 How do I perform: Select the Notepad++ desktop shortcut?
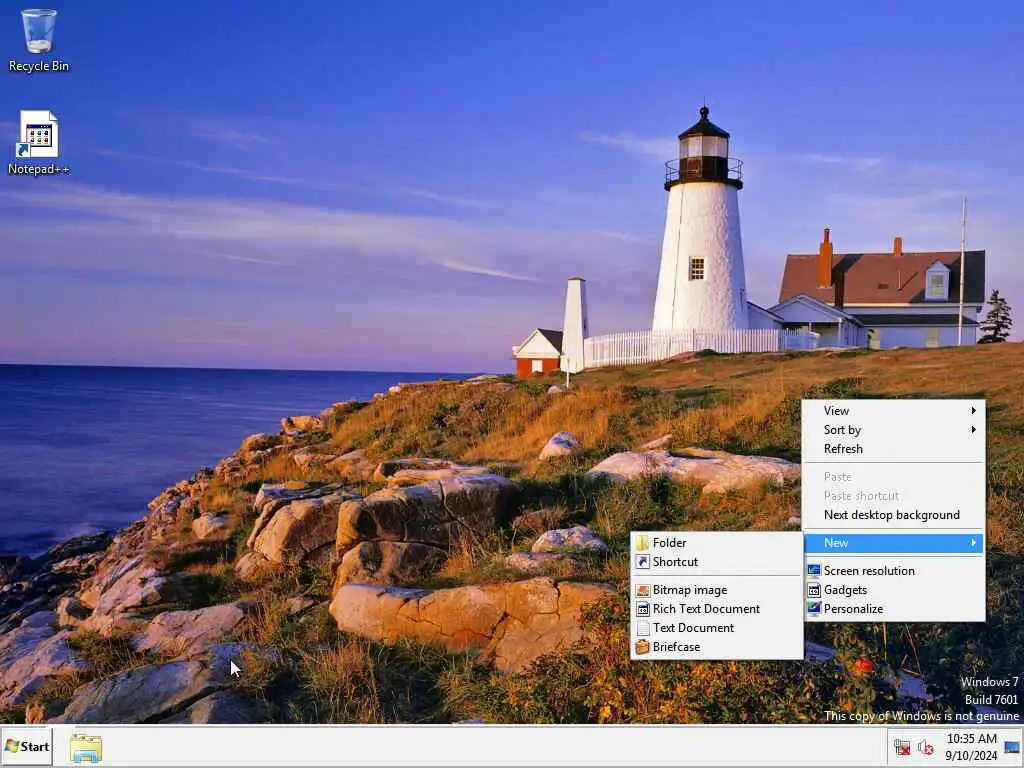[39, 143]
